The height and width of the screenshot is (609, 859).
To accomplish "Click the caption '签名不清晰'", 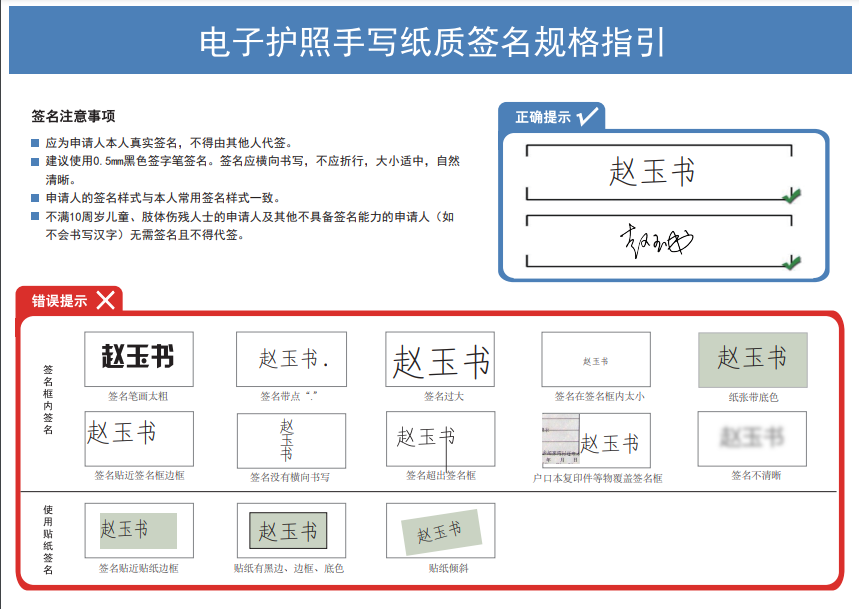I will [756, 475].
